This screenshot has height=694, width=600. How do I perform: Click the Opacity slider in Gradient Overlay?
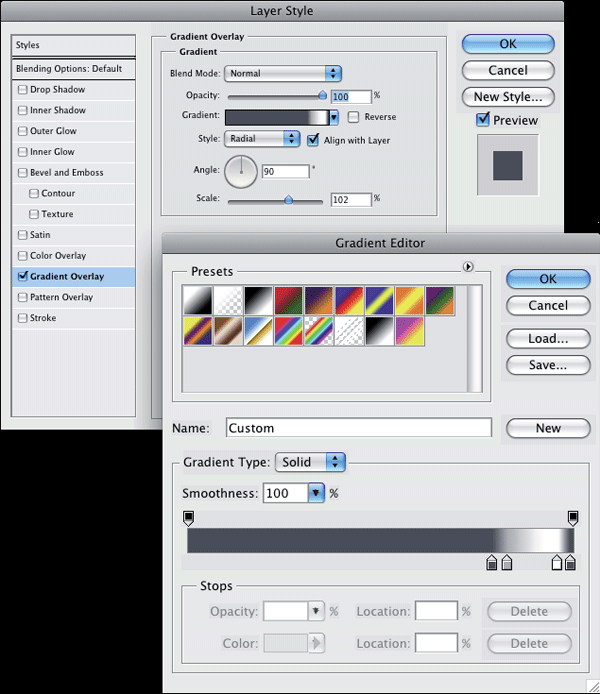277,96
